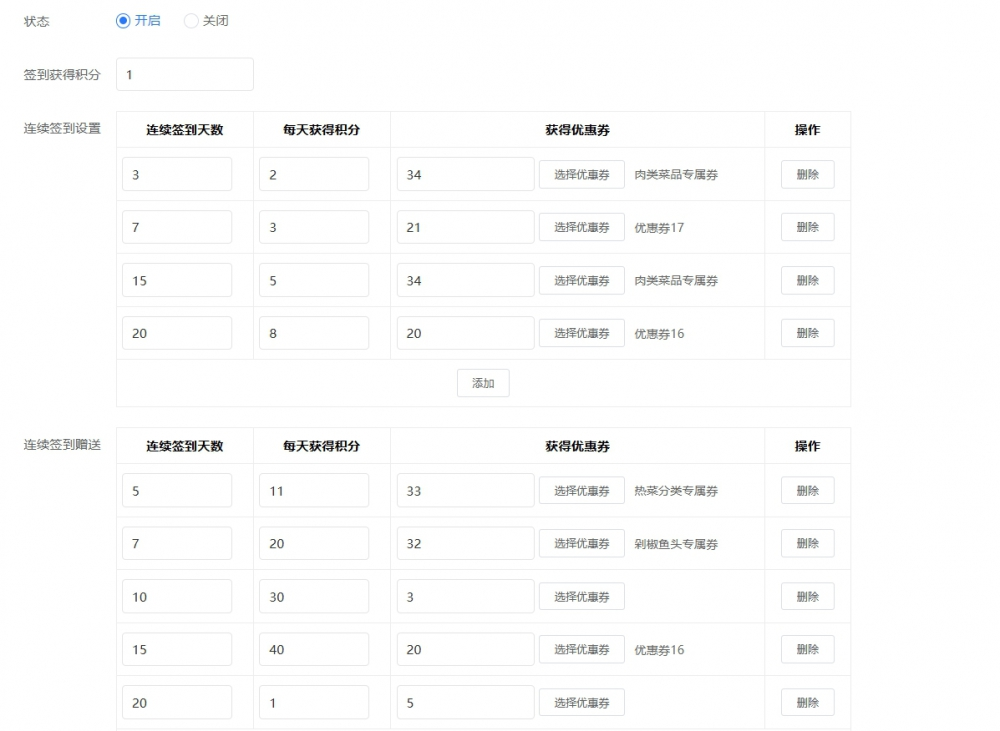Delete the row with 10 consecutive days
The image size is (1000, 731).
click(807, 597)
